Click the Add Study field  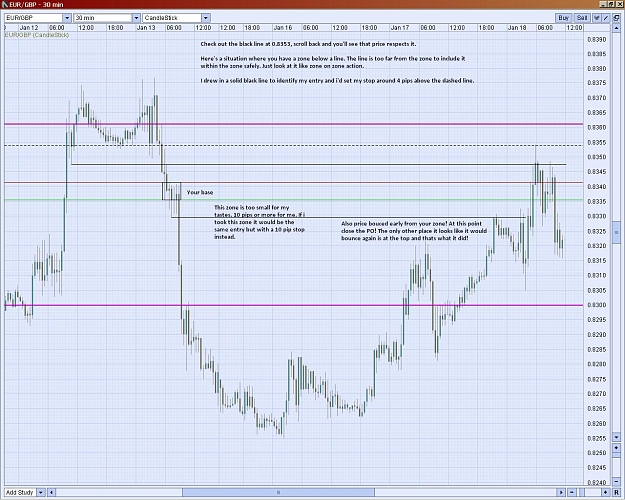20,492
